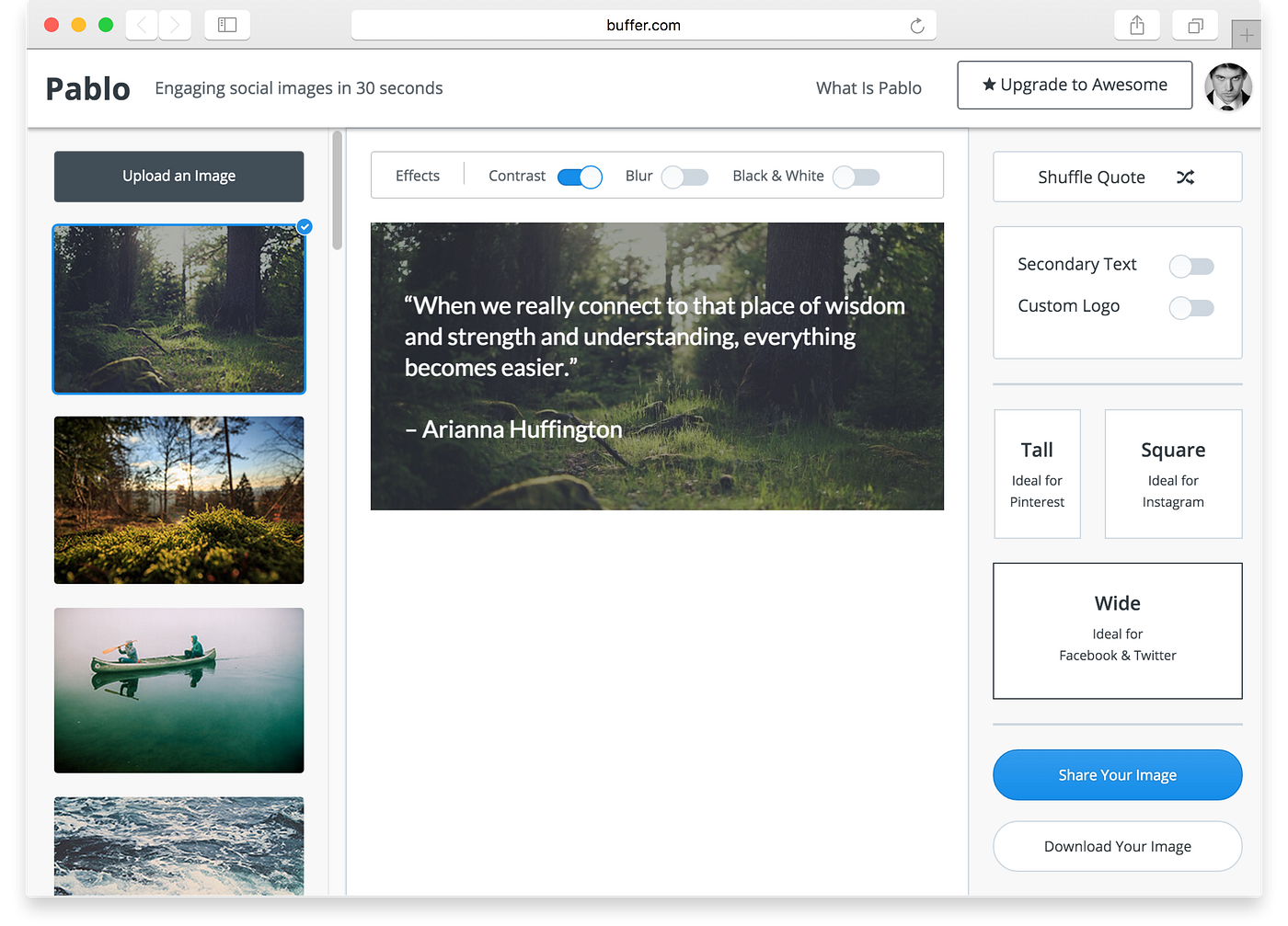Viewport: 1288px width, 926px height.
Task: Enable the Blur toggle
Action: [684, 177]
